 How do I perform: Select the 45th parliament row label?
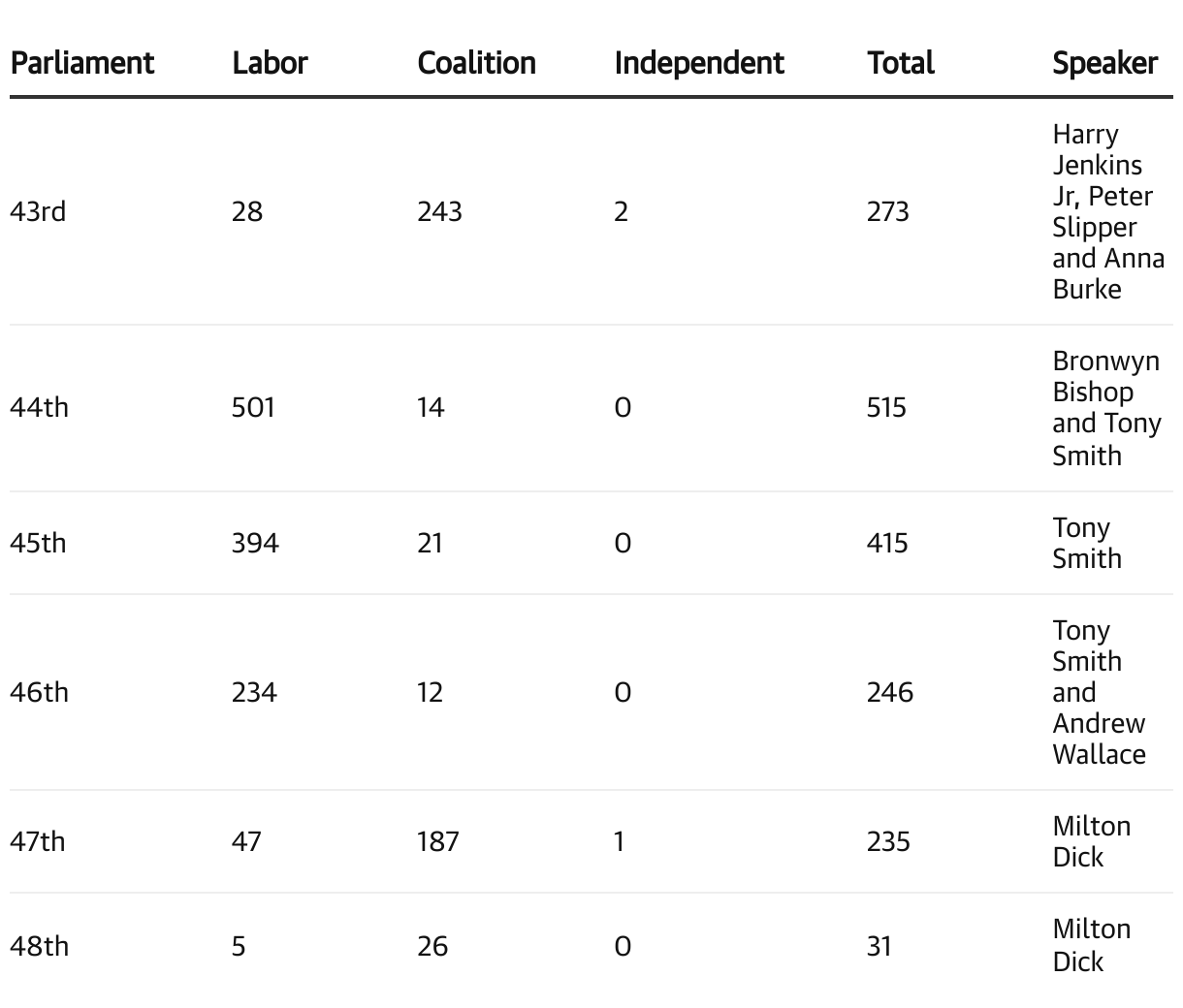38,543
